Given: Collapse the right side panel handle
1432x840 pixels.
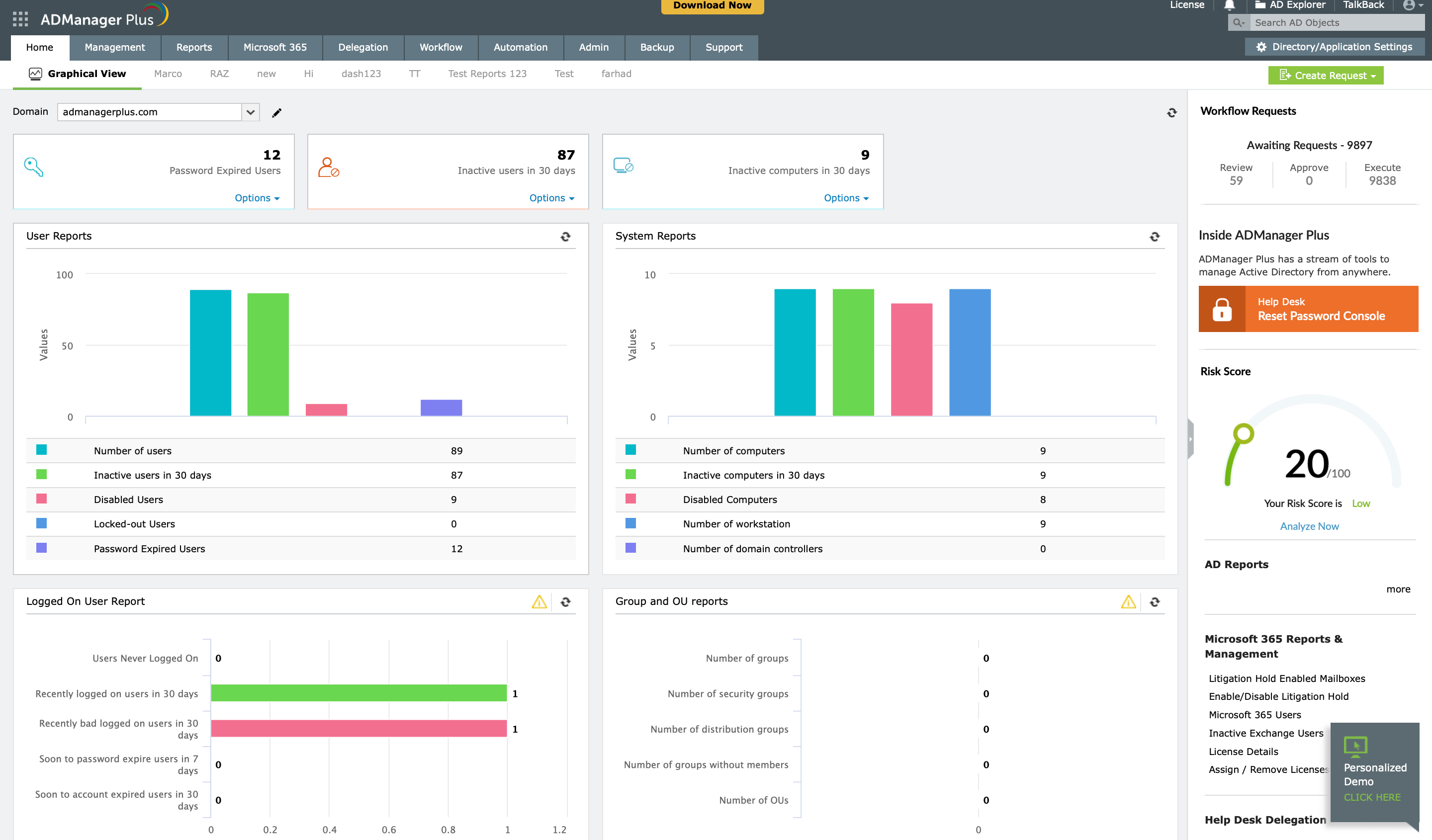Looking at the screenshot, I should tap(1189, 438).
